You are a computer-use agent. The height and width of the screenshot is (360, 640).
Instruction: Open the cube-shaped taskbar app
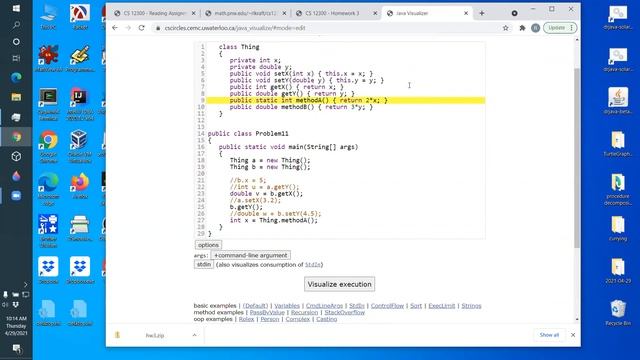(16, 156)
